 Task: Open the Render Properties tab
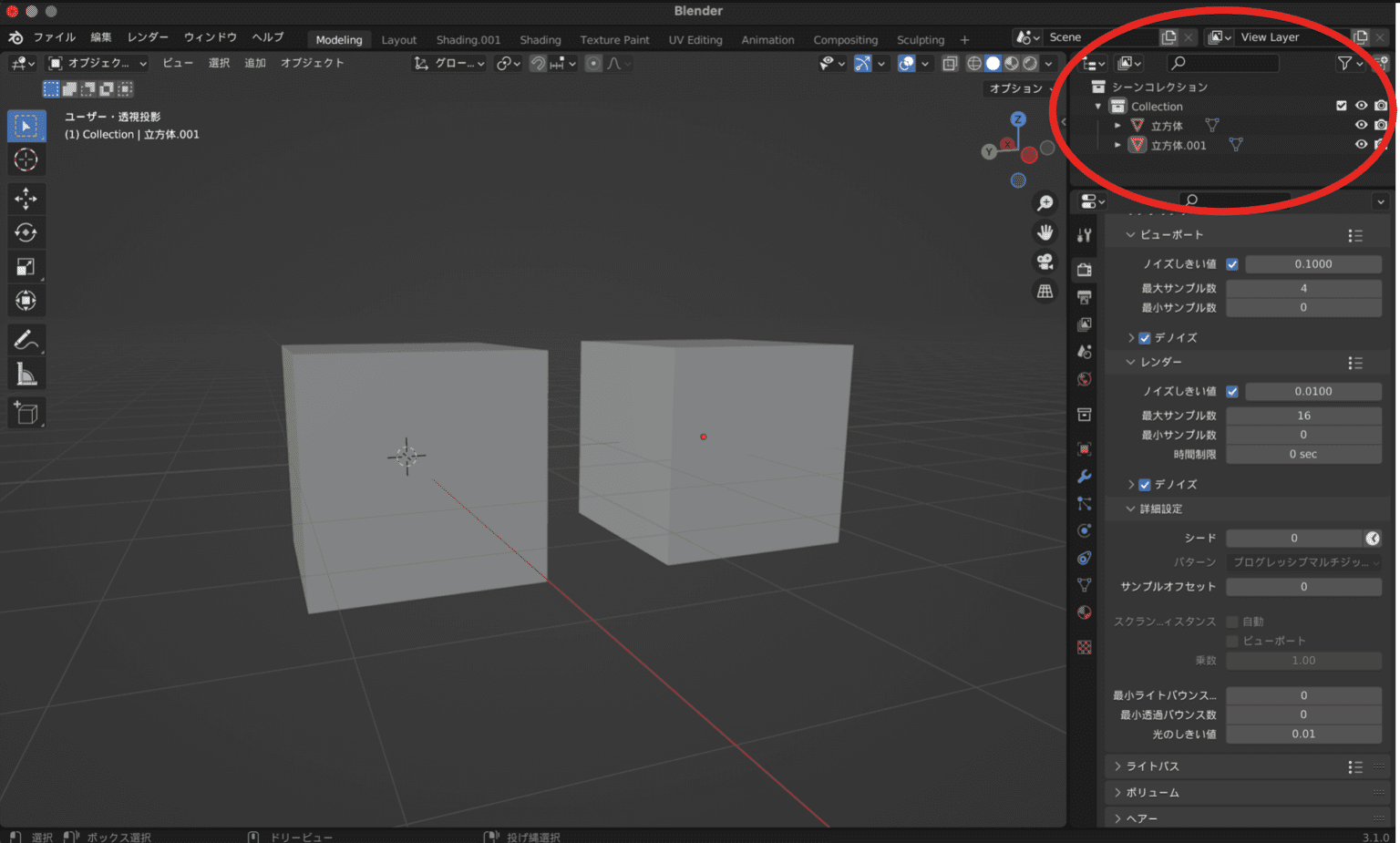pos(1084,270)
